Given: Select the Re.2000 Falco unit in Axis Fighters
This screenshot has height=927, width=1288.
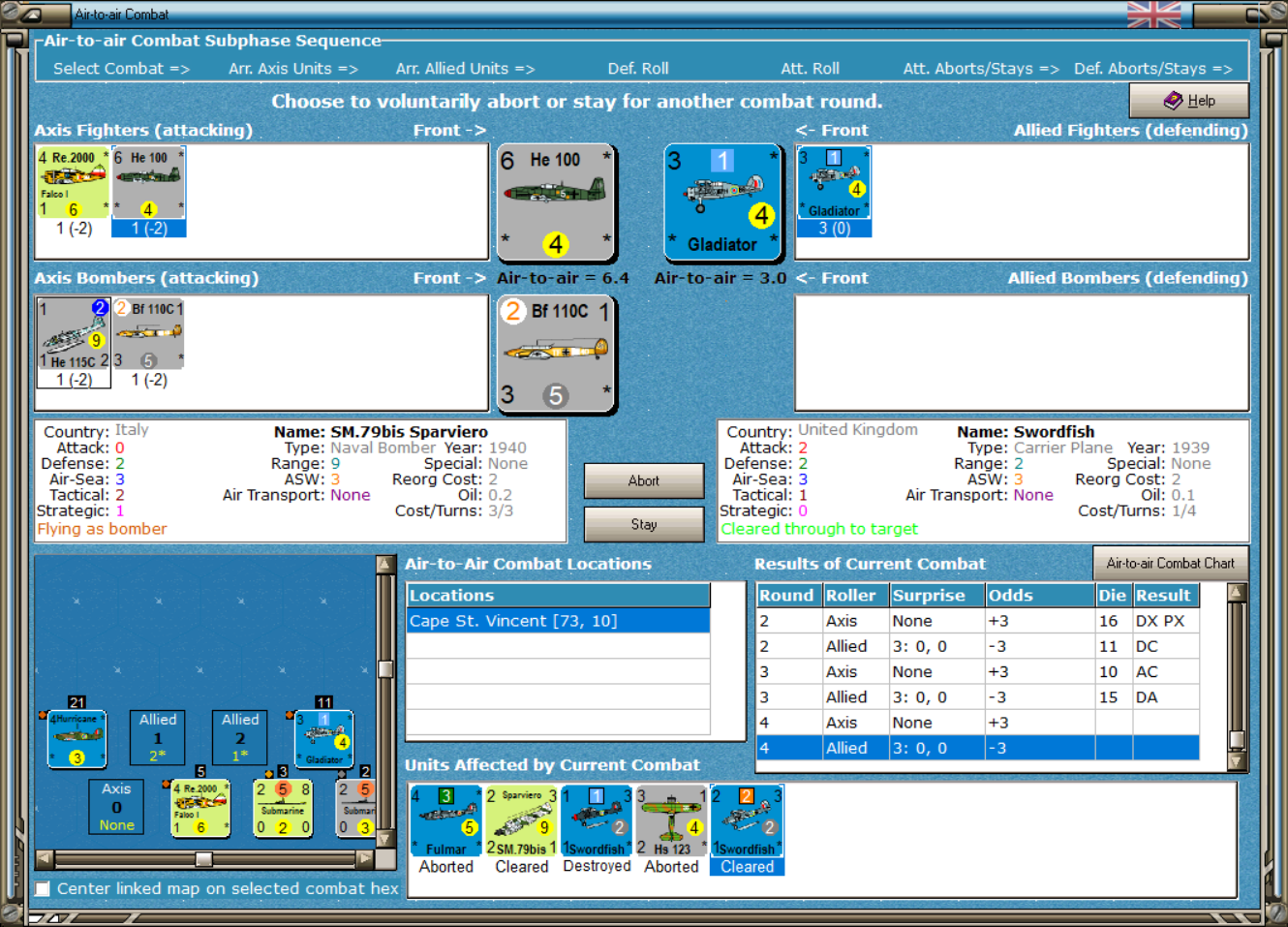Looking at the screenshot, I should 74,183.
